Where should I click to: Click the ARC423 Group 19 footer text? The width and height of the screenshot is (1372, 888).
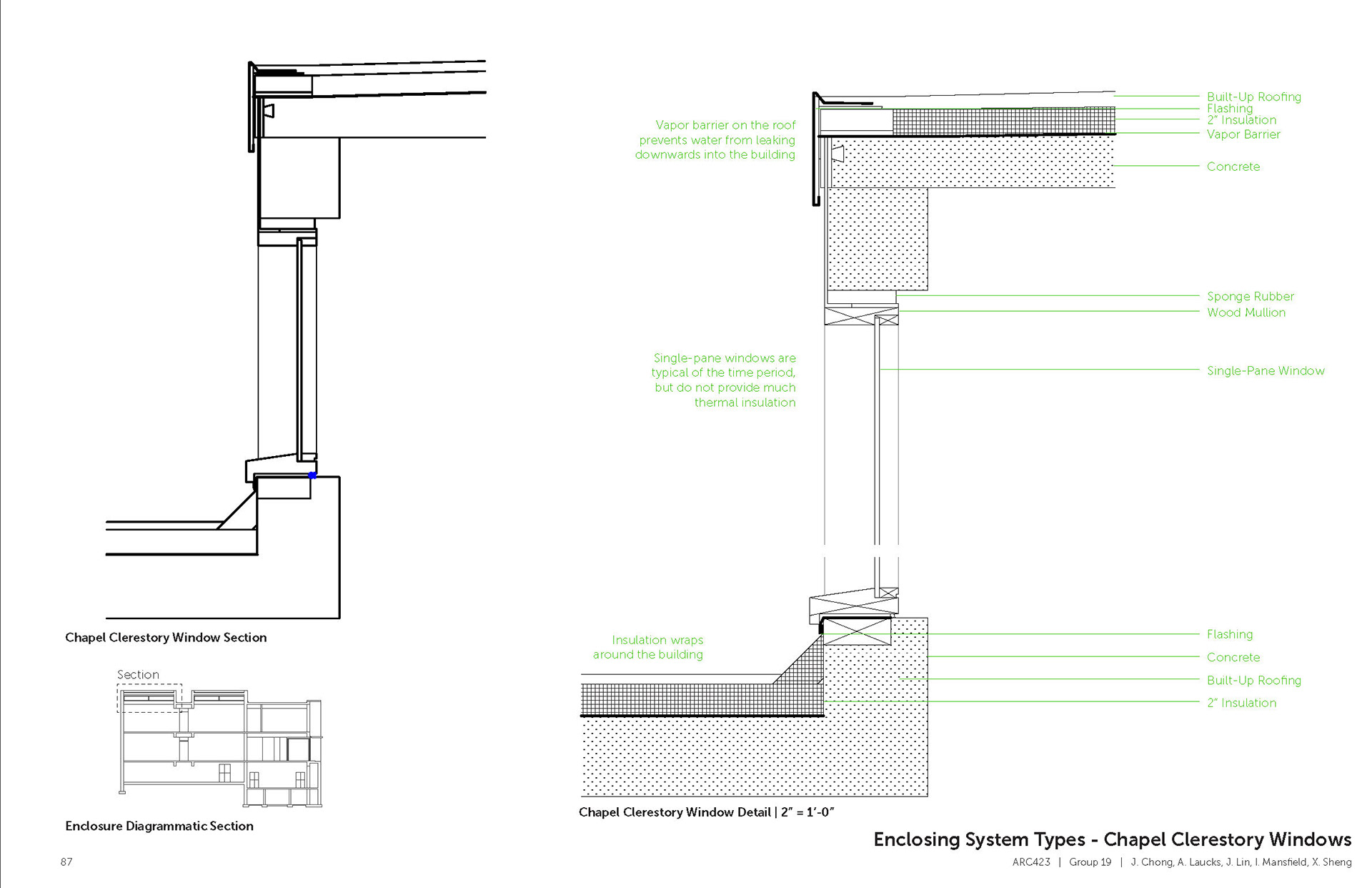coord(1062,862)
